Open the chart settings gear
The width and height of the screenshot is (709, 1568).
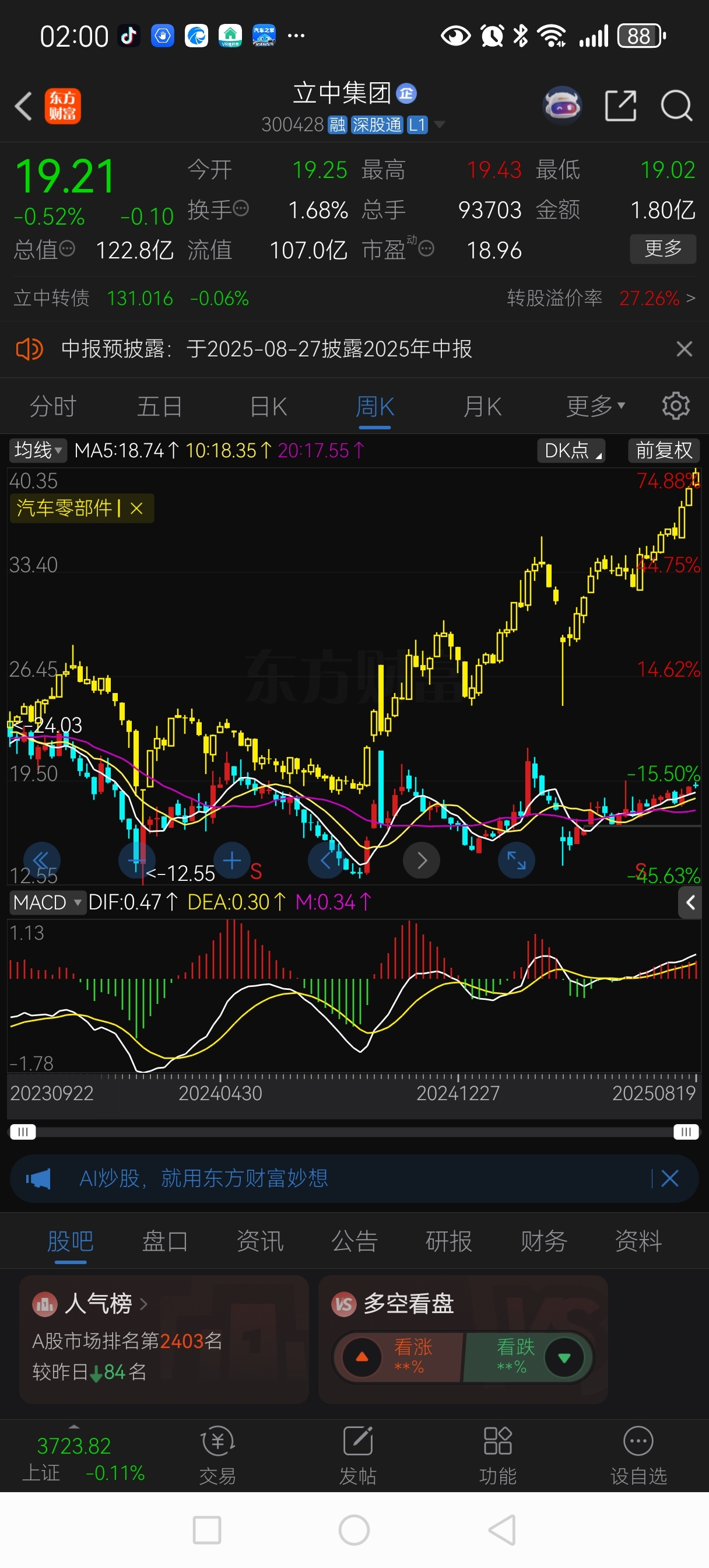coord(676,406)
